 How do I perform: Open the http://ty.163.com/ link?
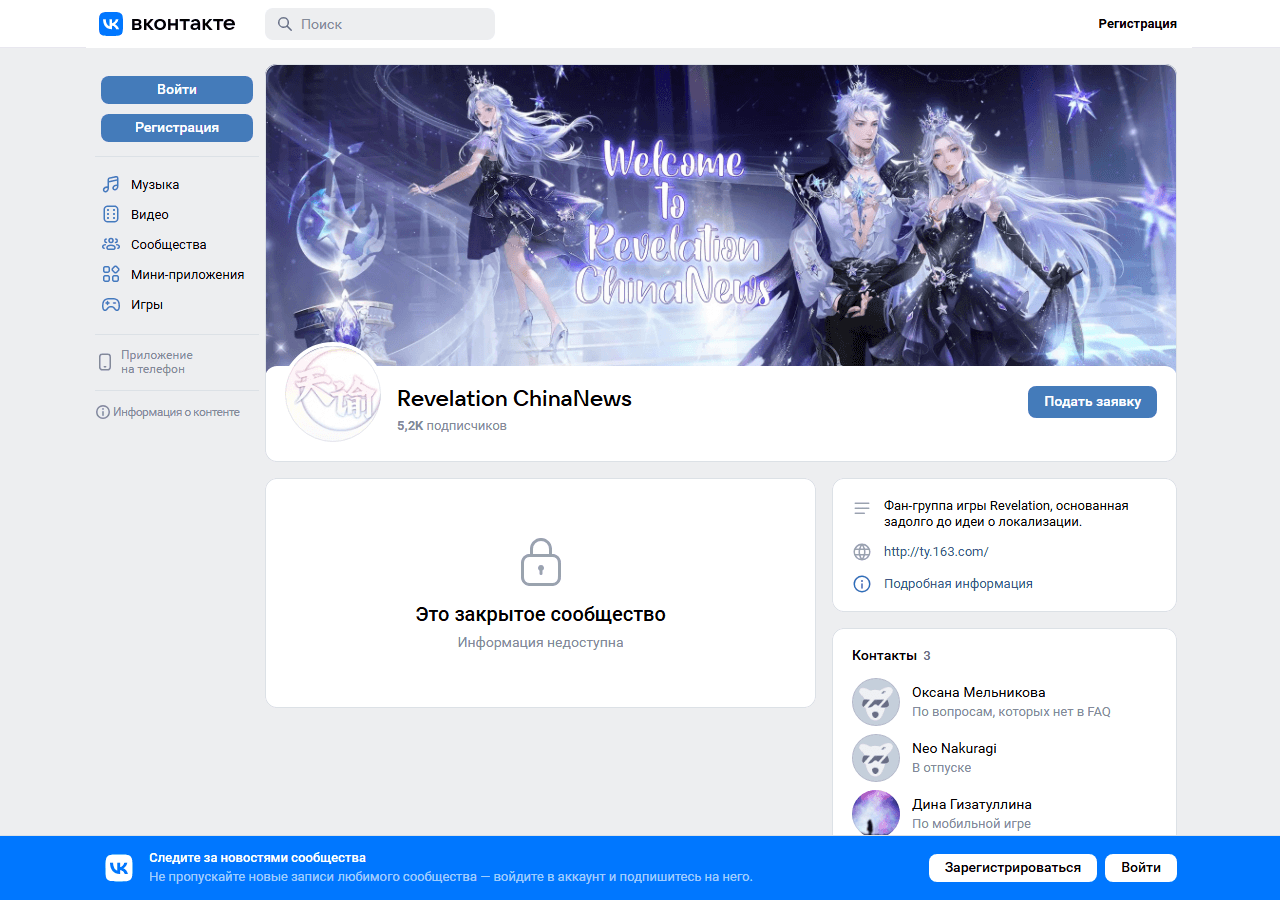click(x=936, y=552)
